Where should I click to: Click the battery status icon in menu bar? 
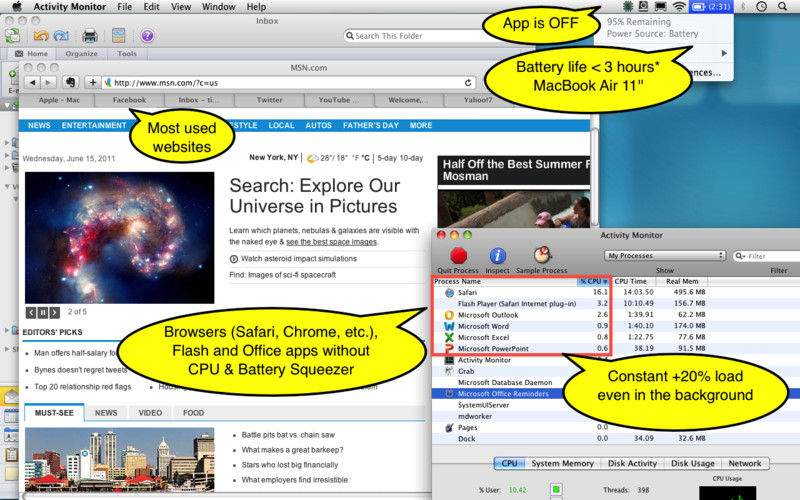point(711,7)
